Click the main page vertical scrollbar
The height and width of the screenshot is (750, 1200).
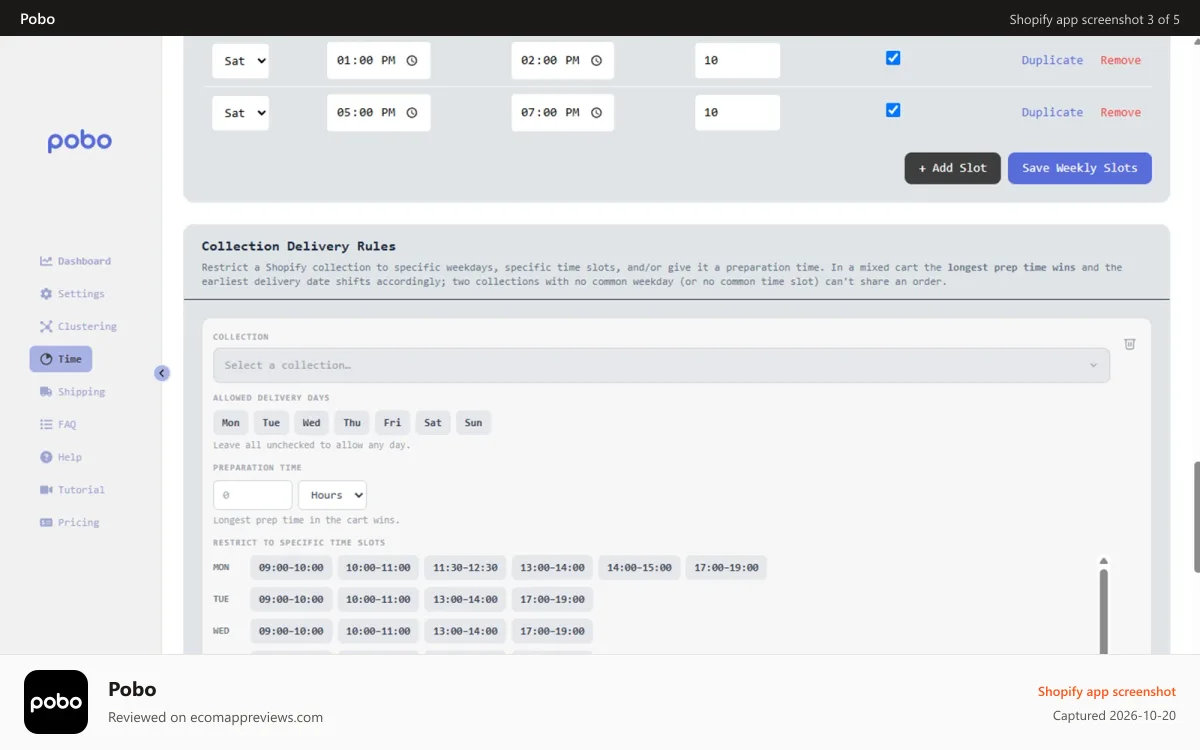pyautogui.click(x=1195, y=517)
